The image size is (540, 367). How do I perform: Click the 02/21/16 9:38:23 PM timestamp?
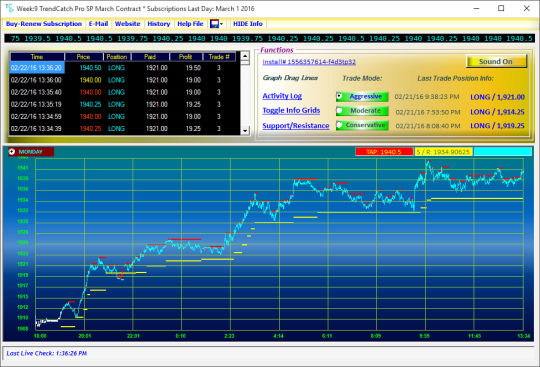[x=427, y=97]
